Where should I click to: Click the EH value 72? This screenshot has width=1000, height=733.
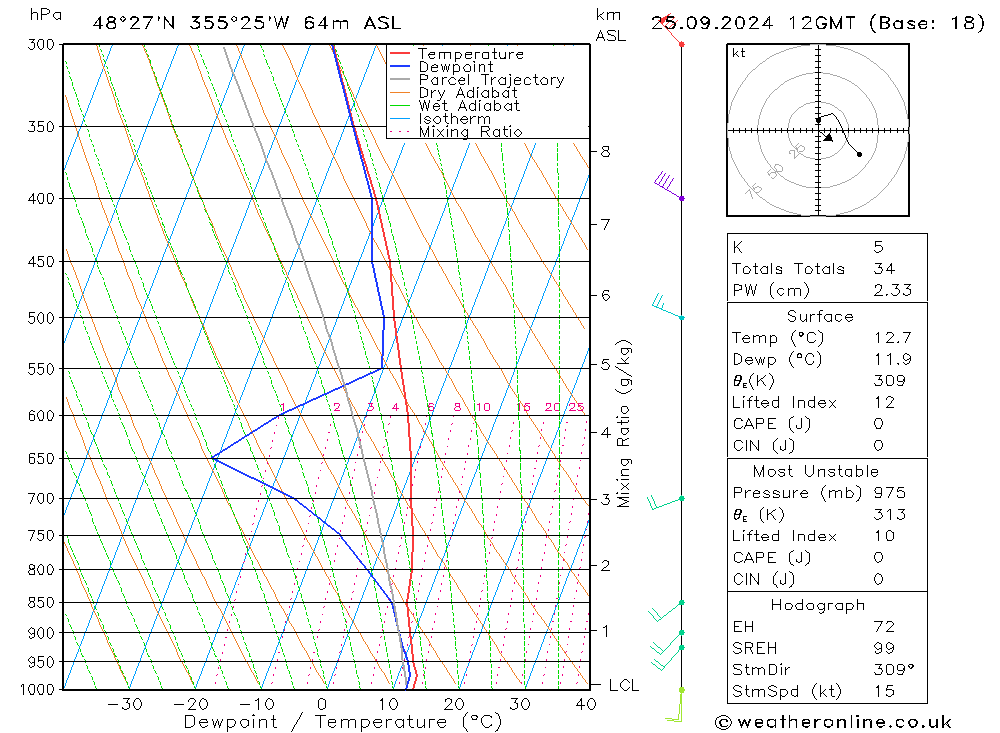click(x=885, y=627)
